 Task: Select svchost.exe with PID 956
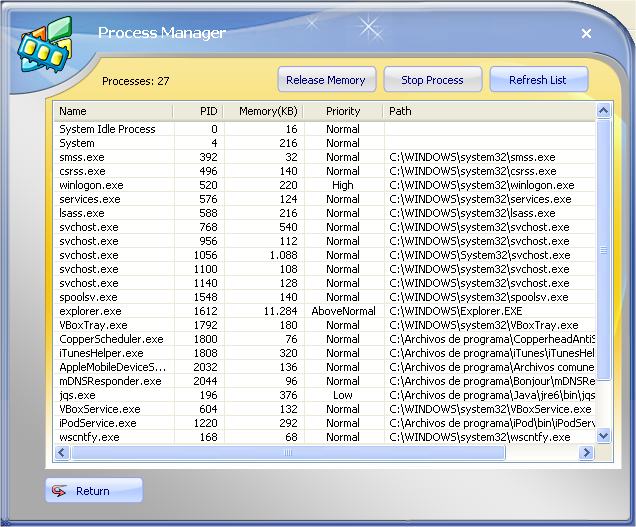coord(324,241)
